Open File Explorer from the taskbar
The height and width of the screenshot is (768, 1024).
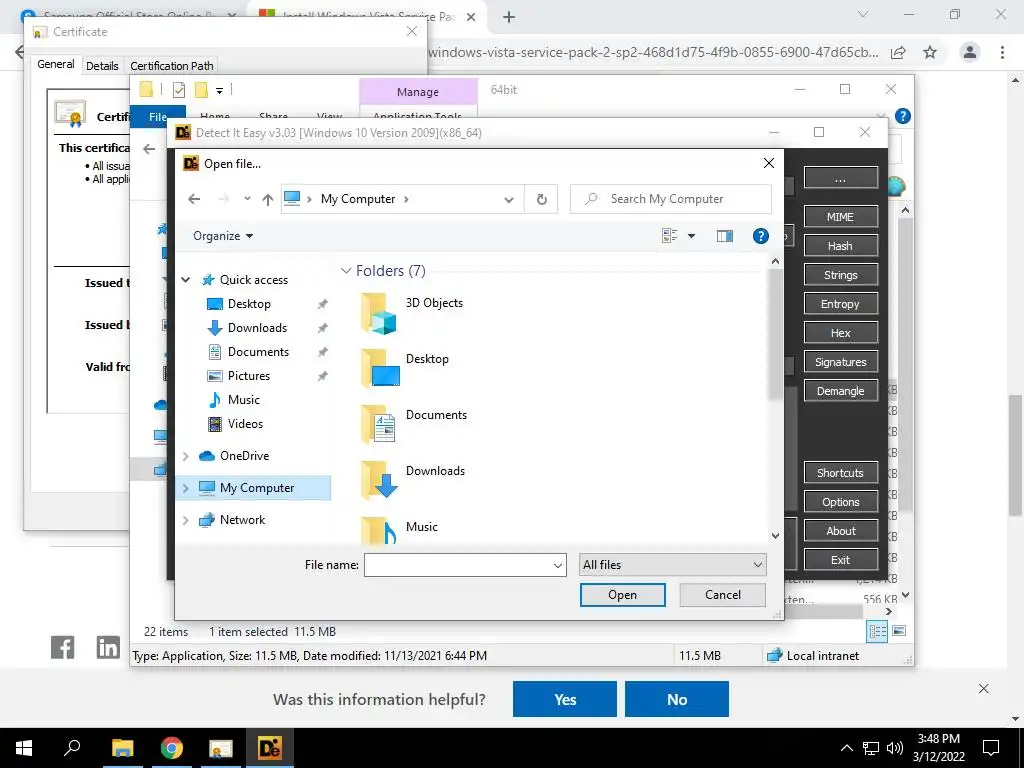(x=122, y=748)
